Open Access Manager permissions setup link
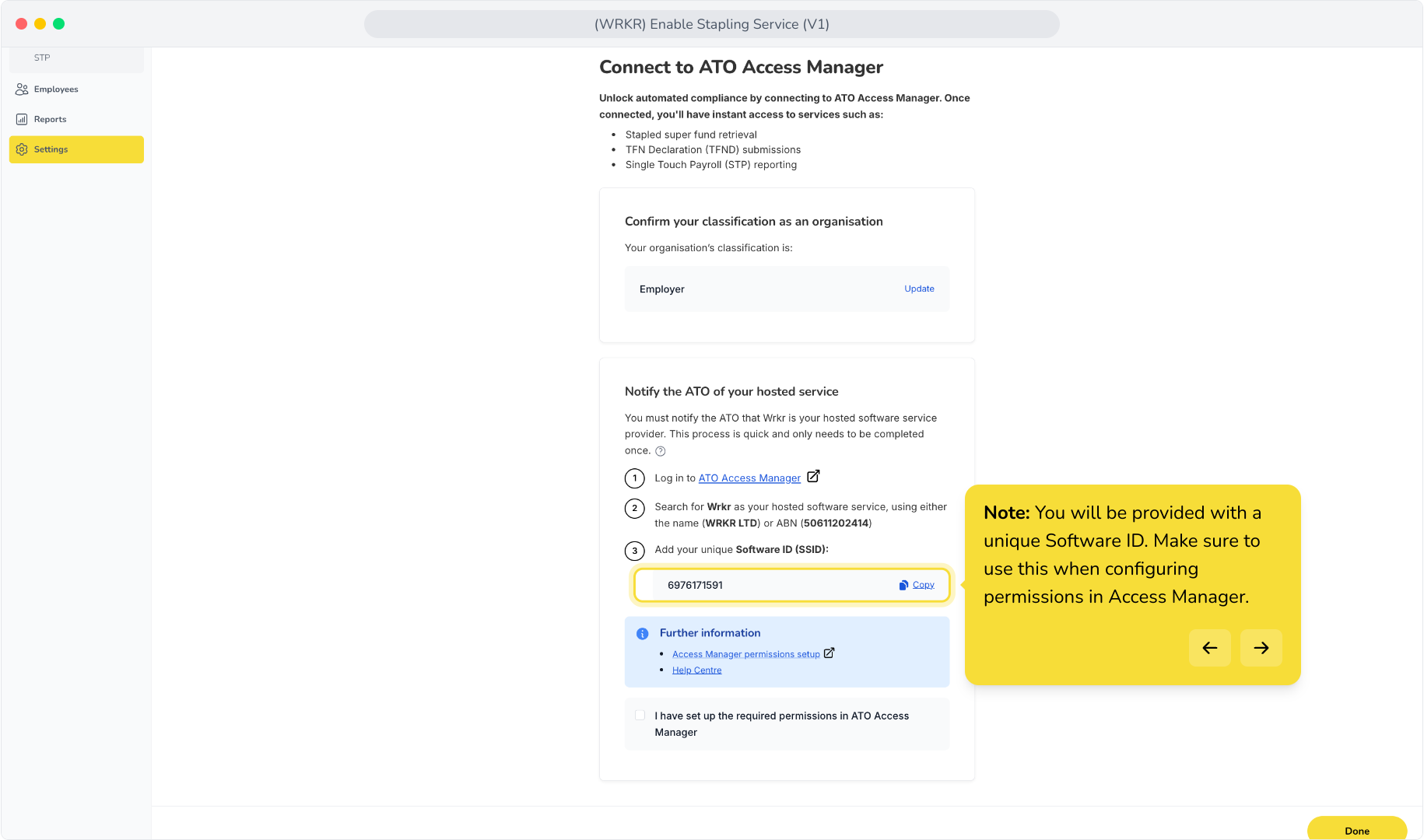This screenshot has width=1424, height=840. (x=746, y=654)
